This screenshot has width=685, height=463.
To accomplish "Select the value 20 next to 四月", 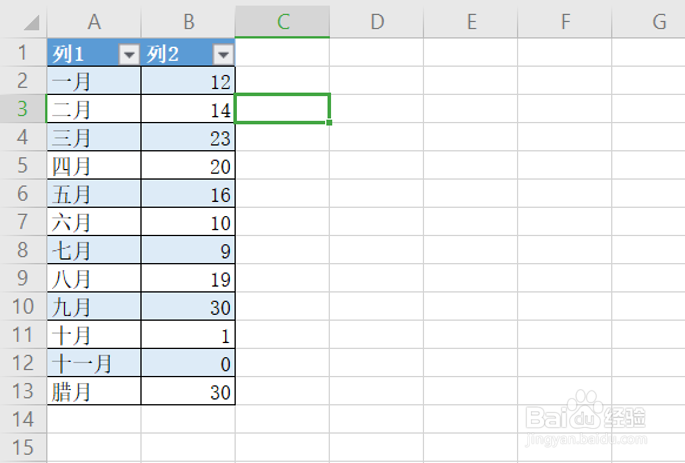I will [188, 166].
